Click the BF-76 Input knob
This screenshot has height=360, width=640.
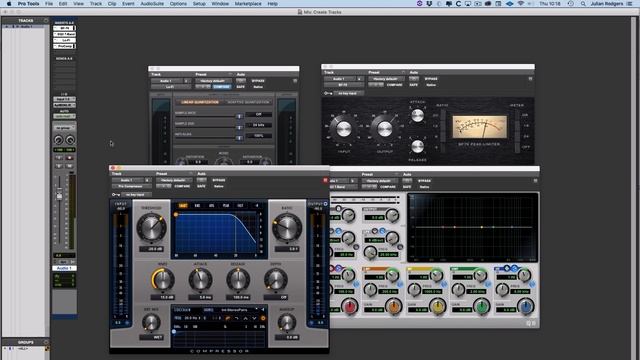point(343,129)
